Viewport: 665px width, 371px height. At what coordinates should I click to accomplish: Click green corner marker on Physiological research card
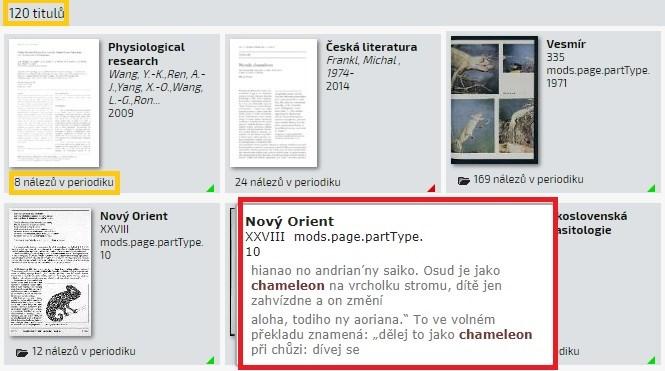point(211,188)
